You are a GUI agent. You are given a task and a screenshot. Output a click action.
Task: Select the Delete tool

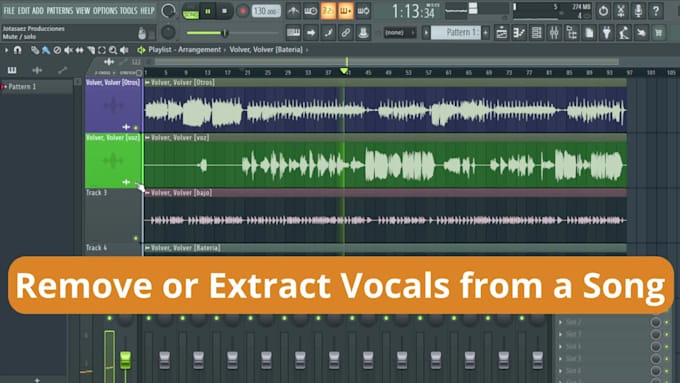coord(57,50)
